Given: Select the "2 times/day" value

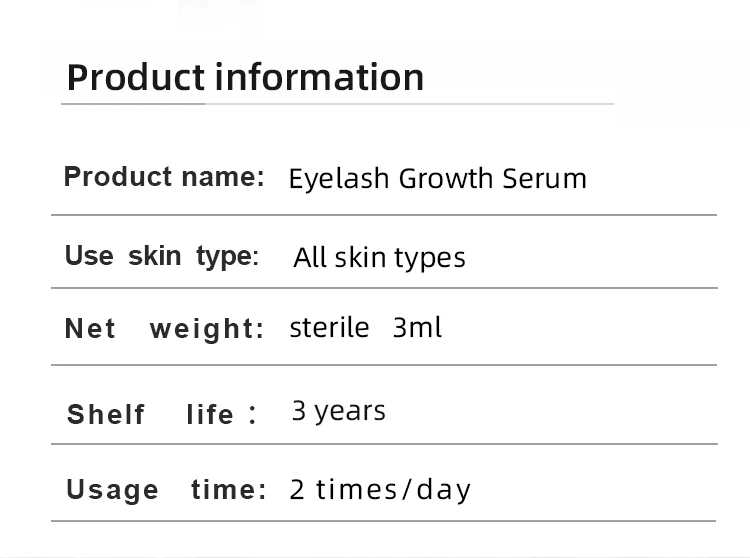Looking at the screenshot, I should [380, 490].
